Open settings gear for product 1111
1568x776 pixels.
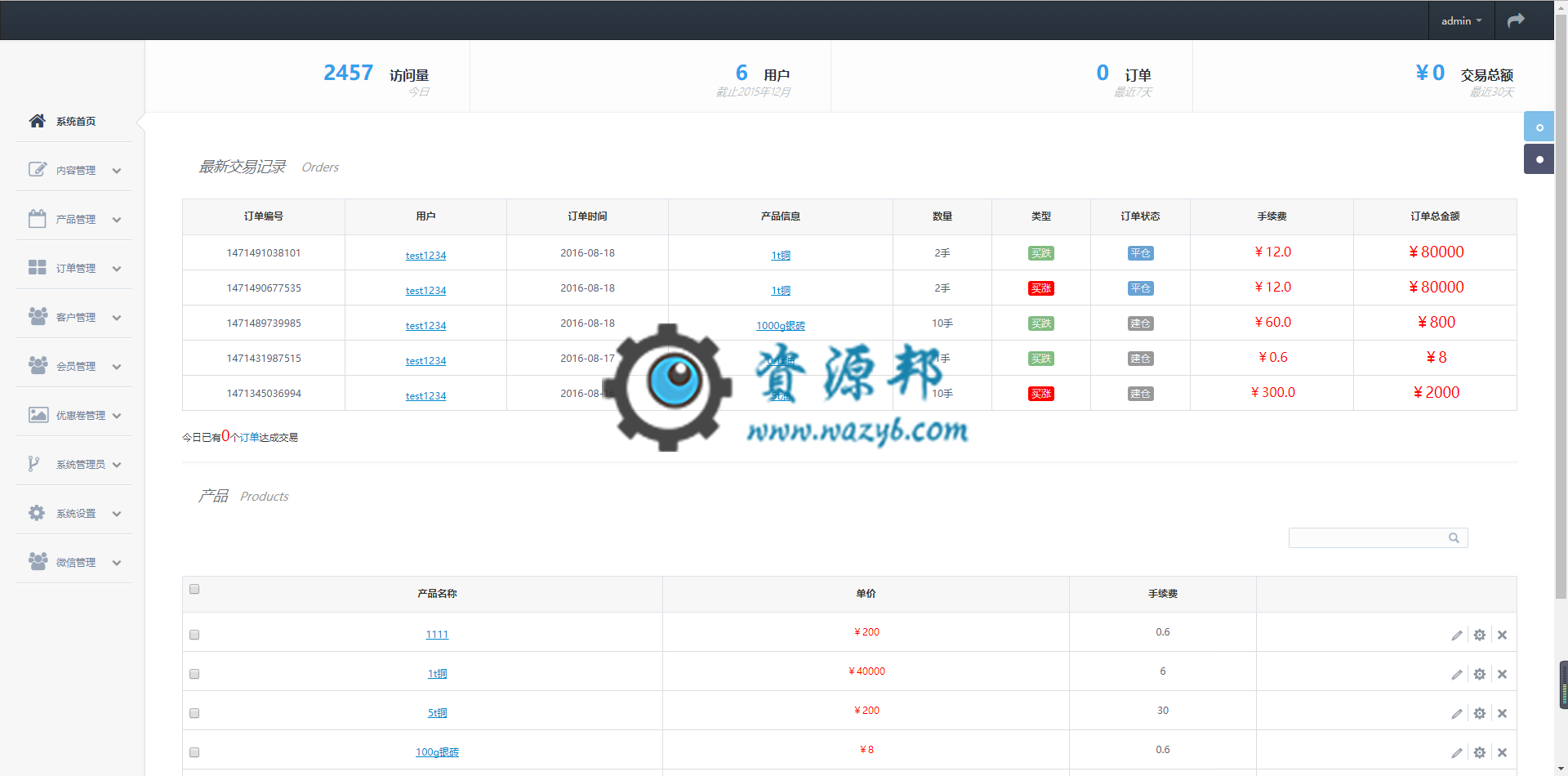(1480, 635)
